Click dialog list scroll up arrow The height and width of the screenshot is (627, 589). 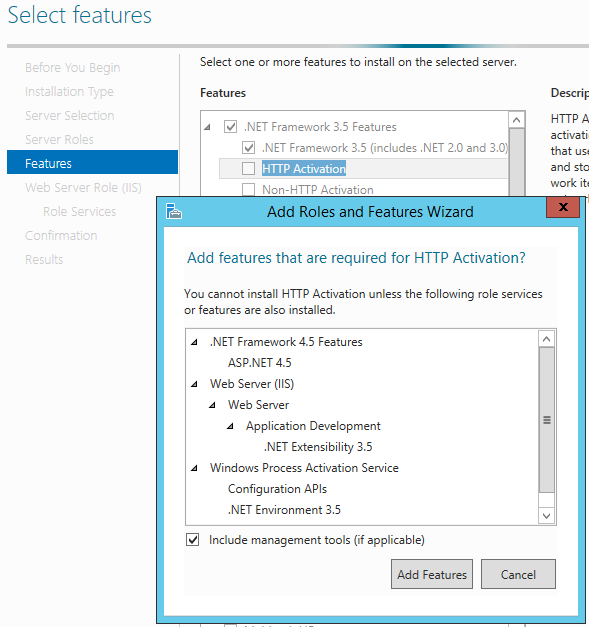[x=547, y=339]
